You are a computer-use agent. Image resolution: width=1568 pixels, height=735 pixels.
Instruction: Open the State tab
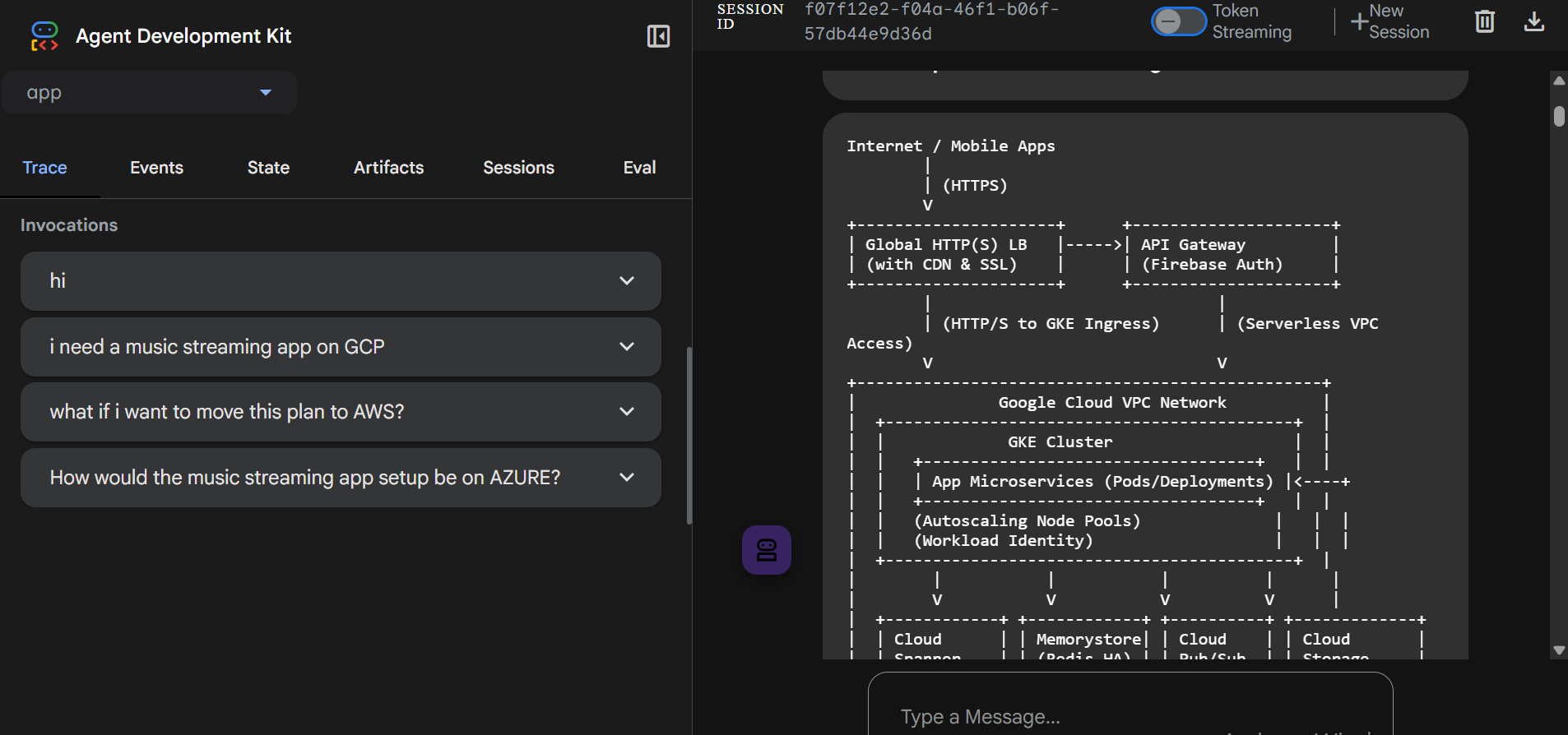[x=268, y=168]
